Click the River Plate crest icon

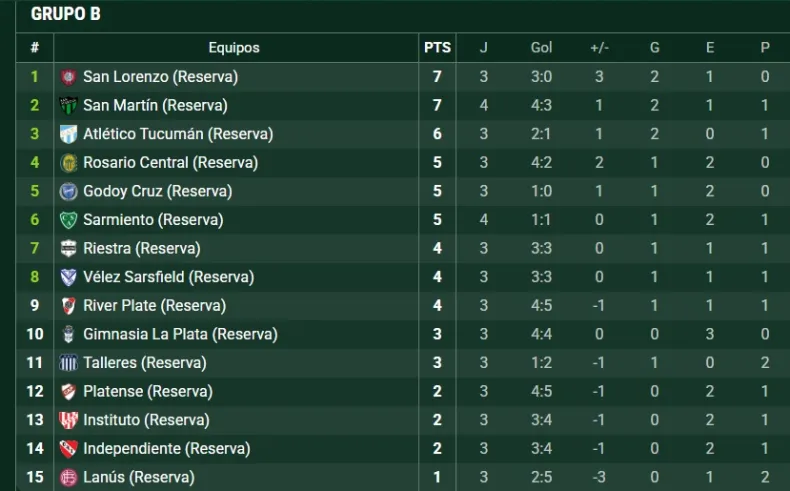(69, 306)
